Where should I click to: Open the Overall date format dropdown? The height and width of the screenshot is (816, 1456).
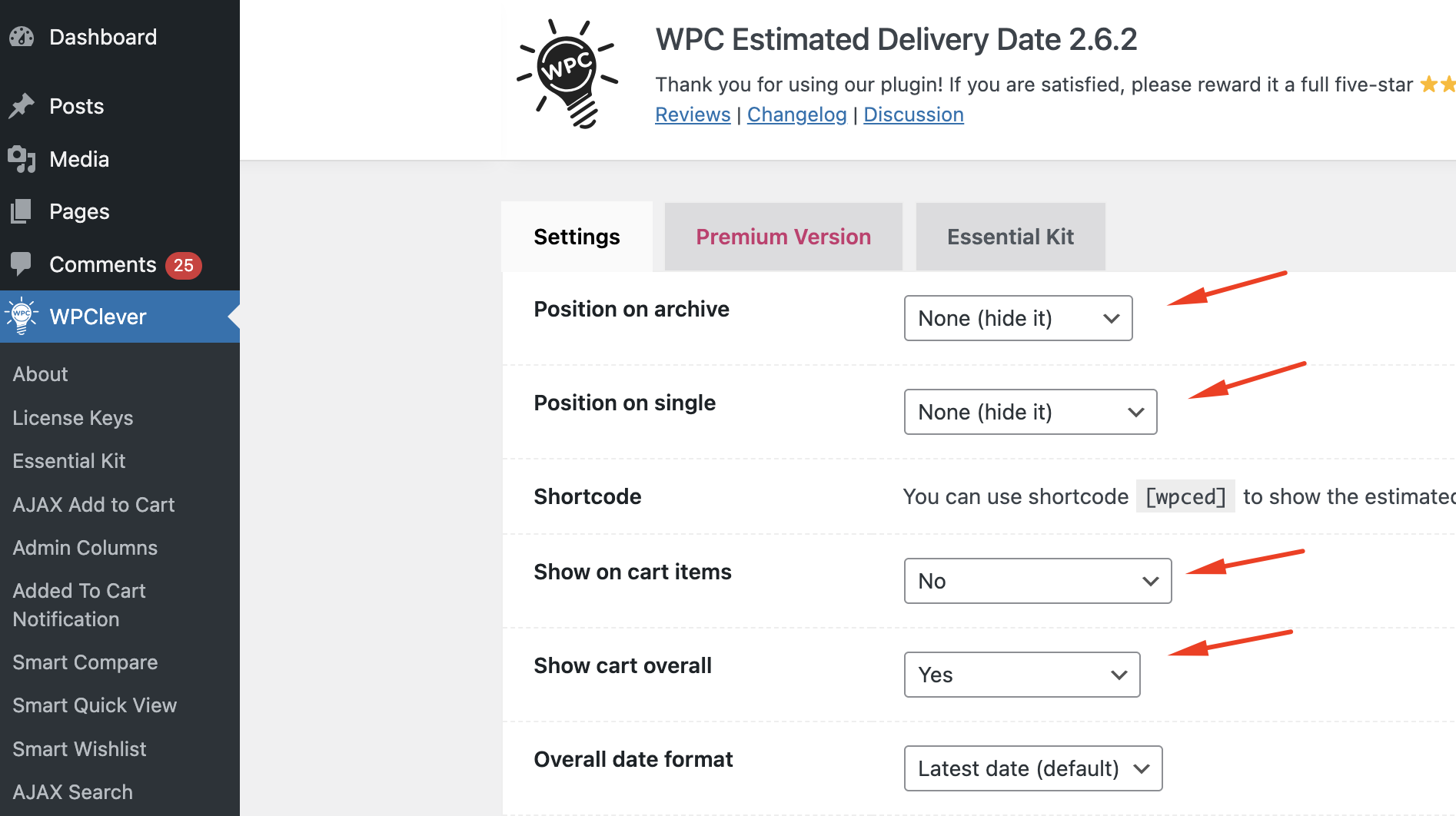1033,768
